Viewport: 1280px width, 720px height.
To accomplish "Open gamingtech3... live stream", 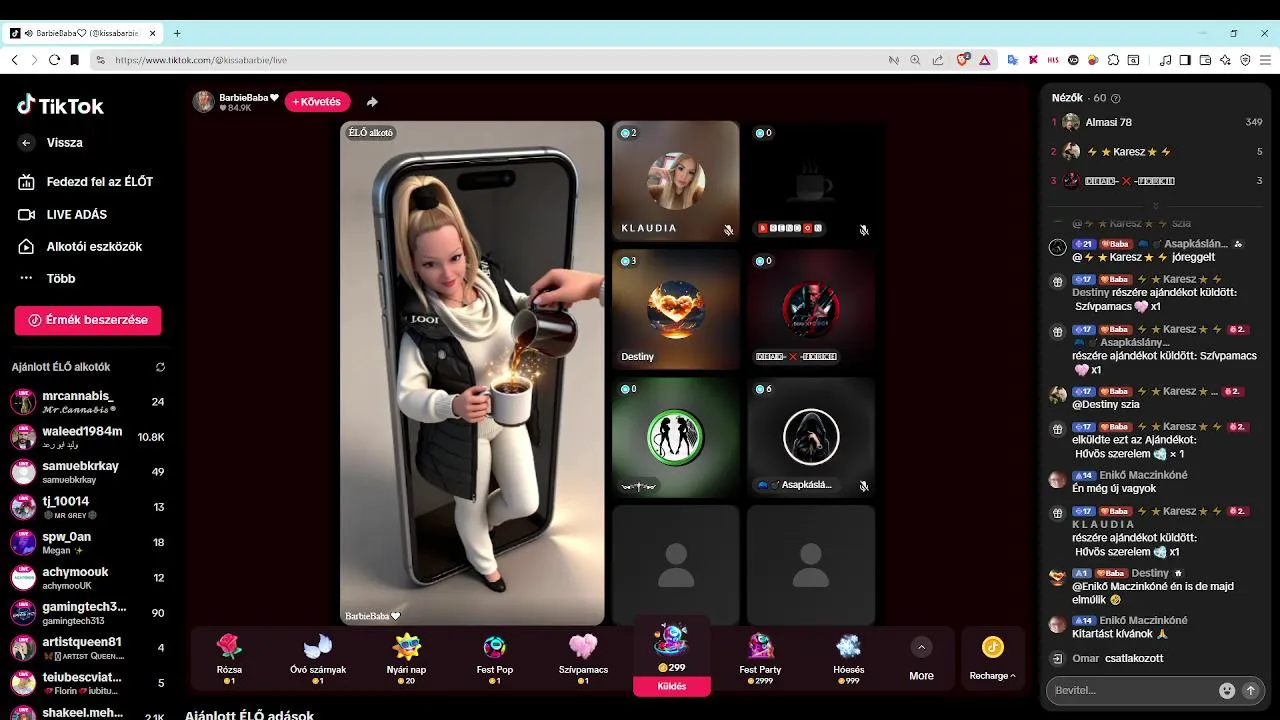I will 88,612.
